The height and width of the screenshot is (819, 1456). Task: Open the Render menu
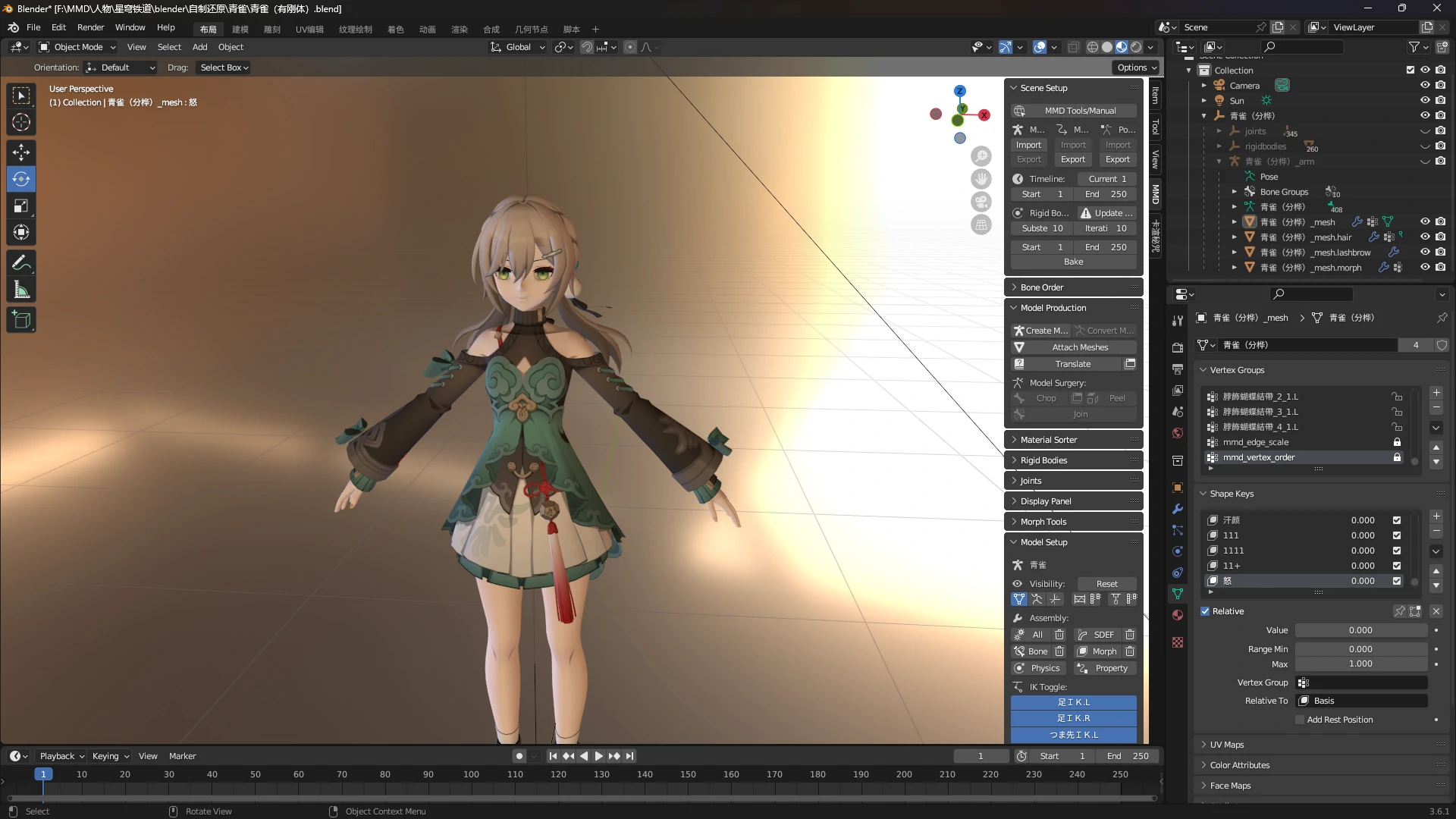coord(90,27)
